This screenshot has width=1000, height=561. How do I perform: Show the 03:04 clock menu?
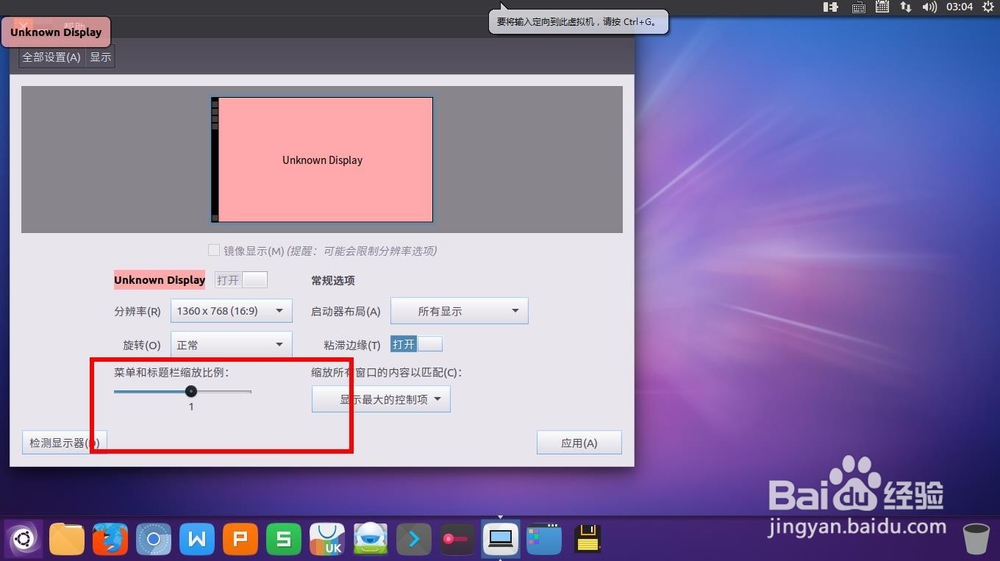point(959,7)
